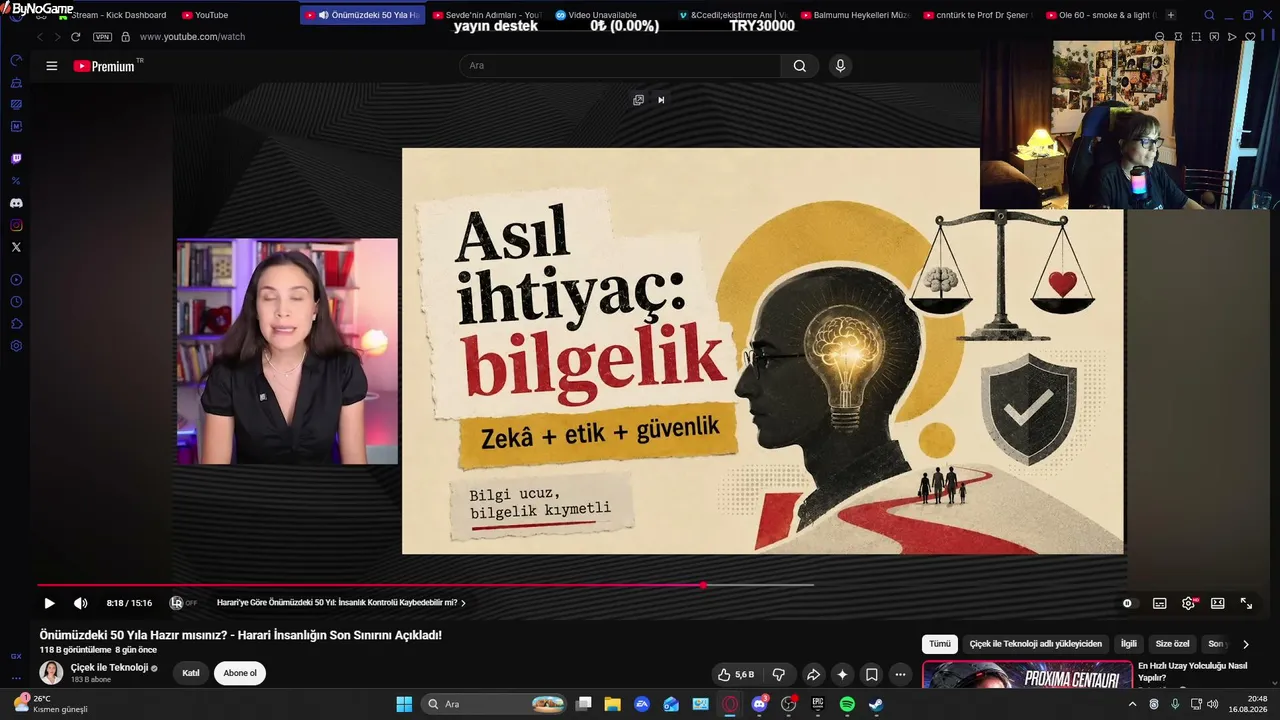Viewport: 1280px width, 720px height.
Task: Open the taskbar clock showing 20:48
Action: pos(1249,704)
